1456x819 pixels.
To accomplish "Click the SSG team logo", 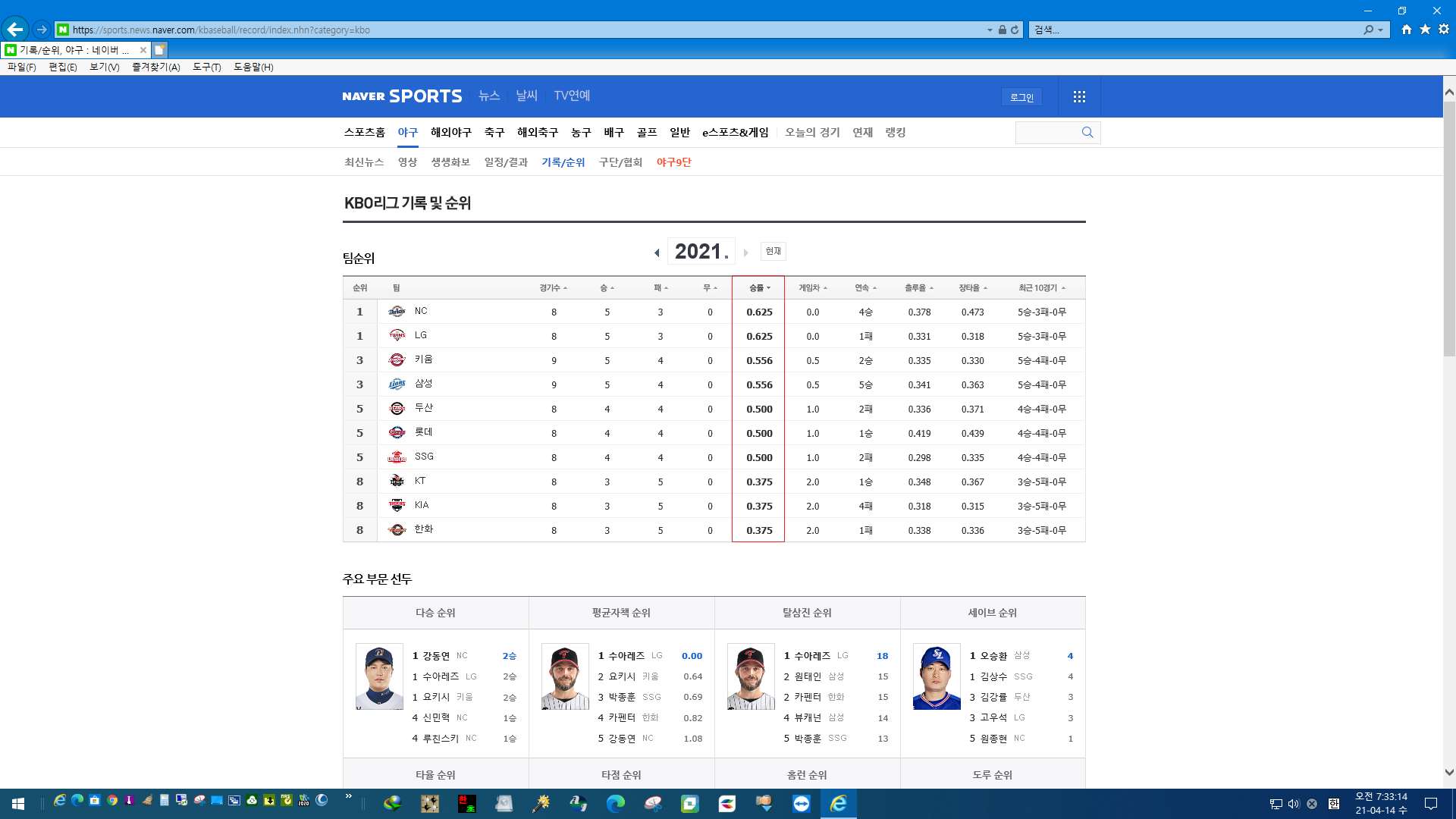I will (397, 457).
